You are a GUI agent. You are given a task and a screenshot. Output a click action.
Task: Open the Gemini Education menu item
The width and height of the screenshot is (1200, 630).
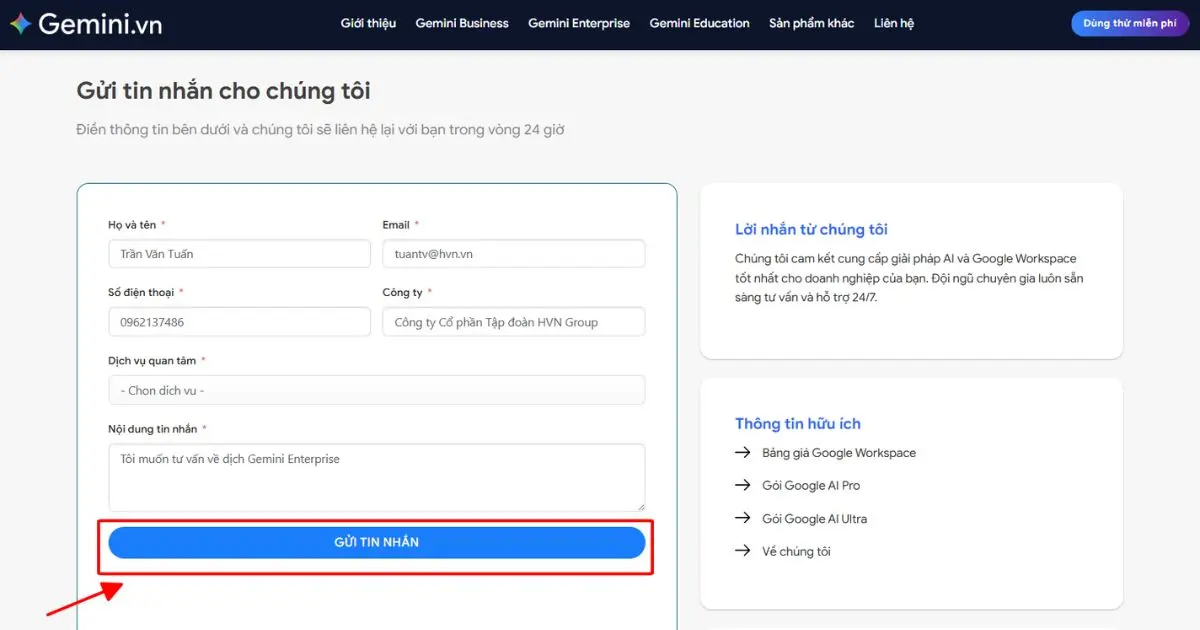click(x=699, y=23)
